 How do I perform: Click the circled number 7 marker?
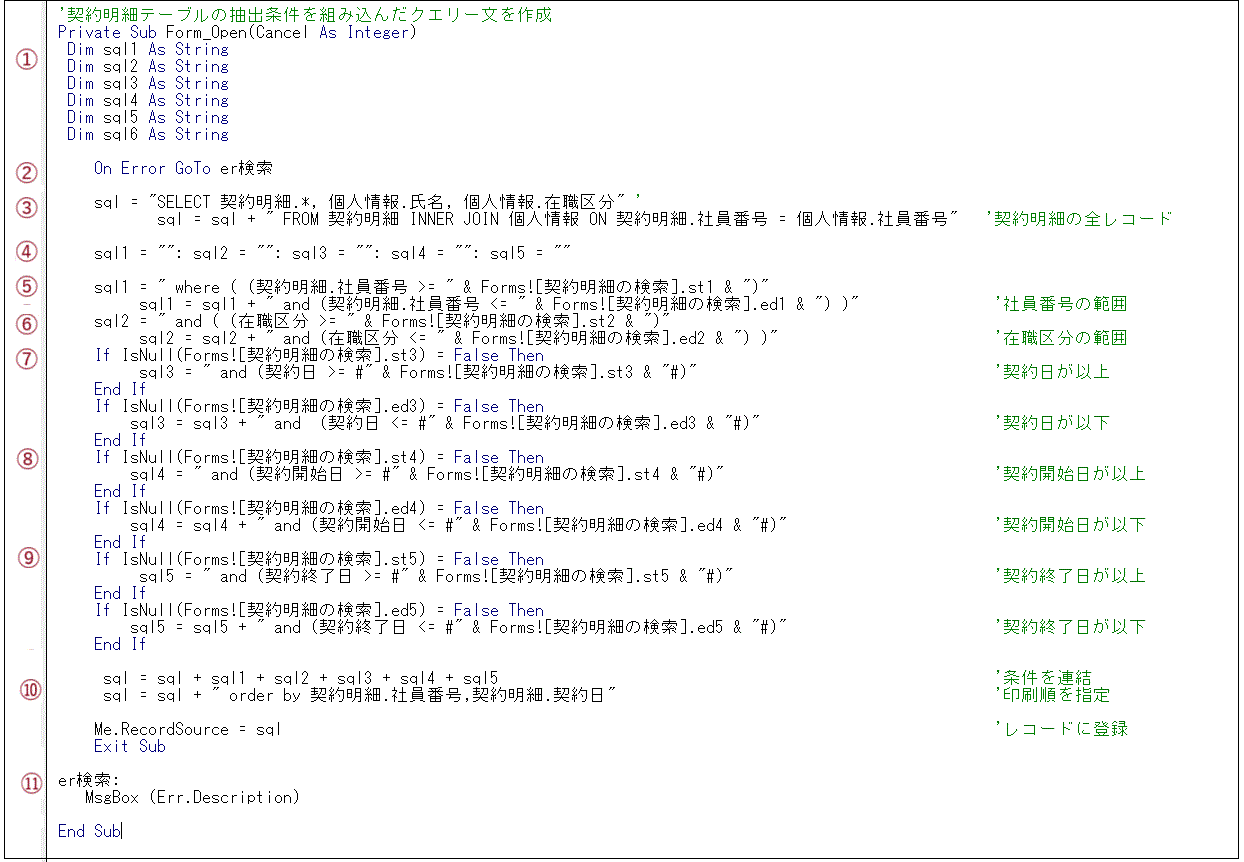click(27, 358)
